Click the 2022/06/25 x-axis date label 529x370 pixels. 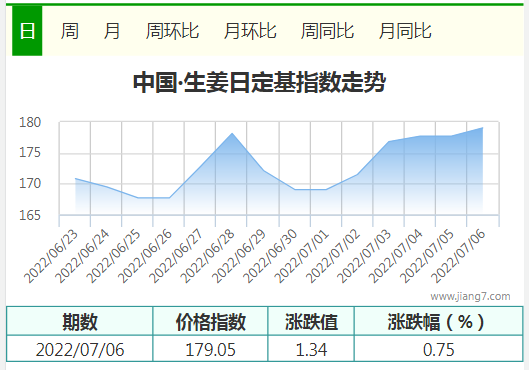coord(113,256)
